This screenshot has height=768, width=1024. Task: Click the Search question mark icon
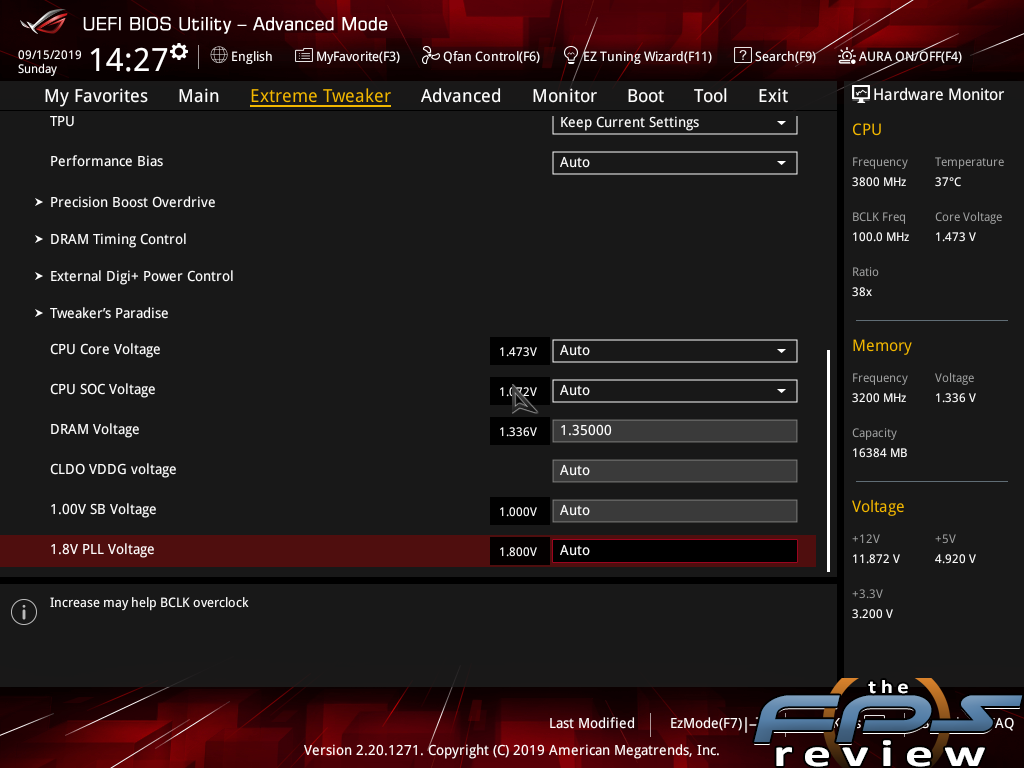point(742,56)
